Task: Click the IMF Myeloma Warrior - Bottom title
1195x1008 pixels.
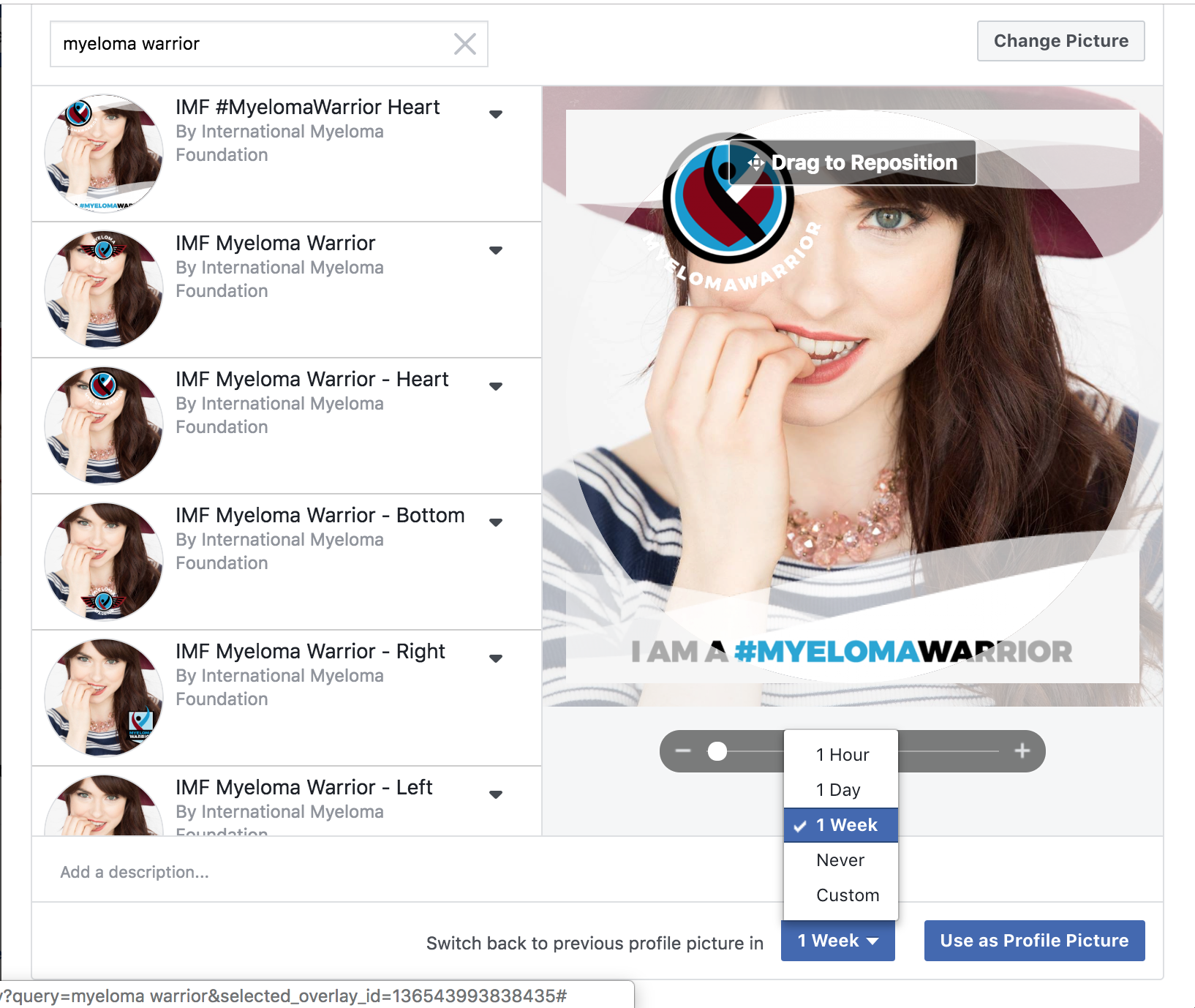Action: coord(320,515)
